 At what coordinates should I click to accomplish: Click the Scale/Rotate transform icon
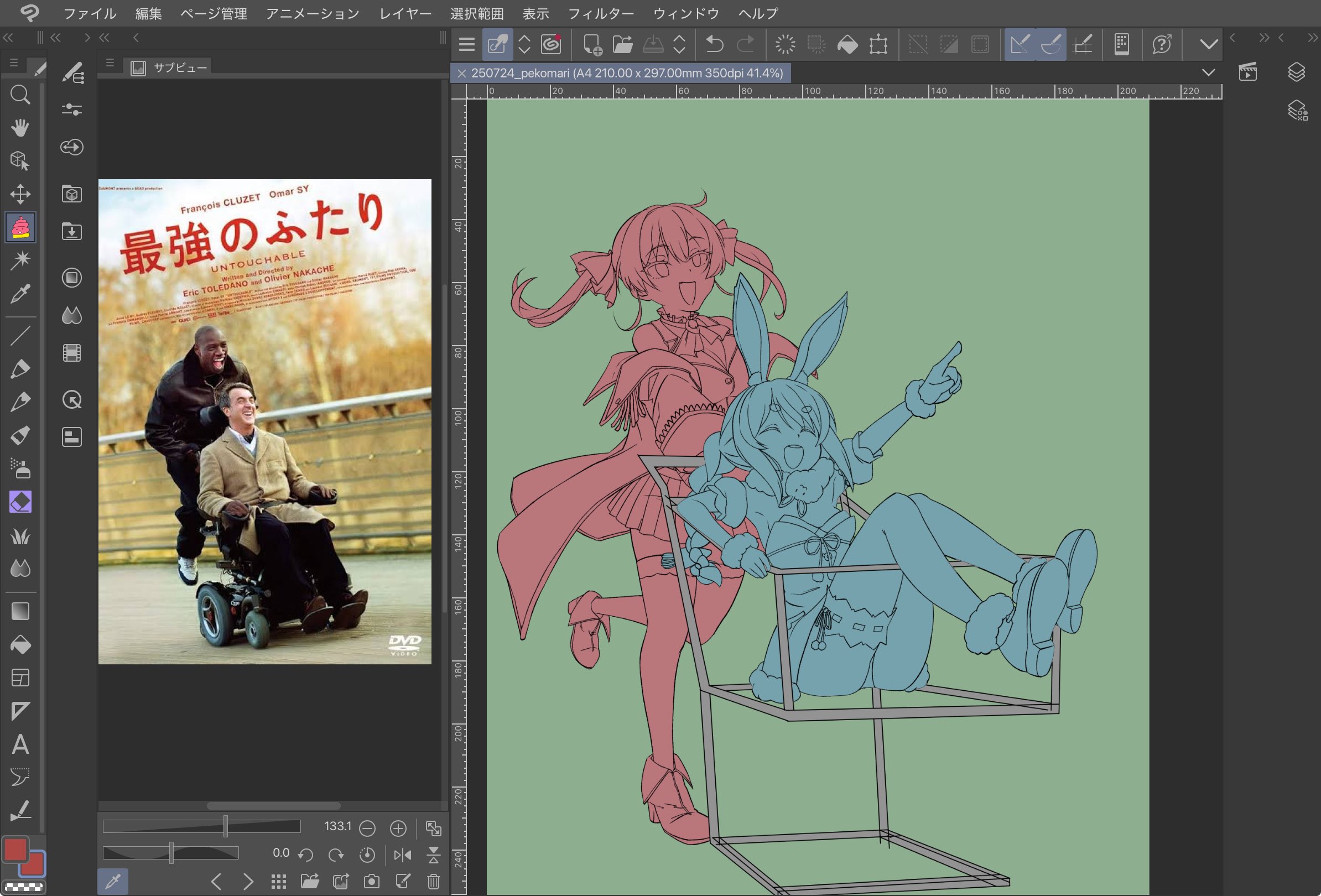878,44
